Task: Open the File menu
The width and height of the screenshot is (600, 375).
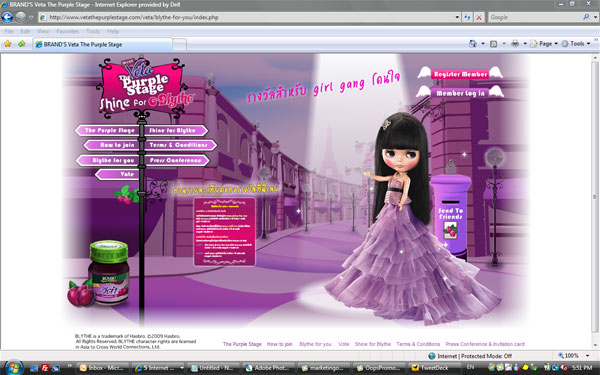Action: point(9,31)
